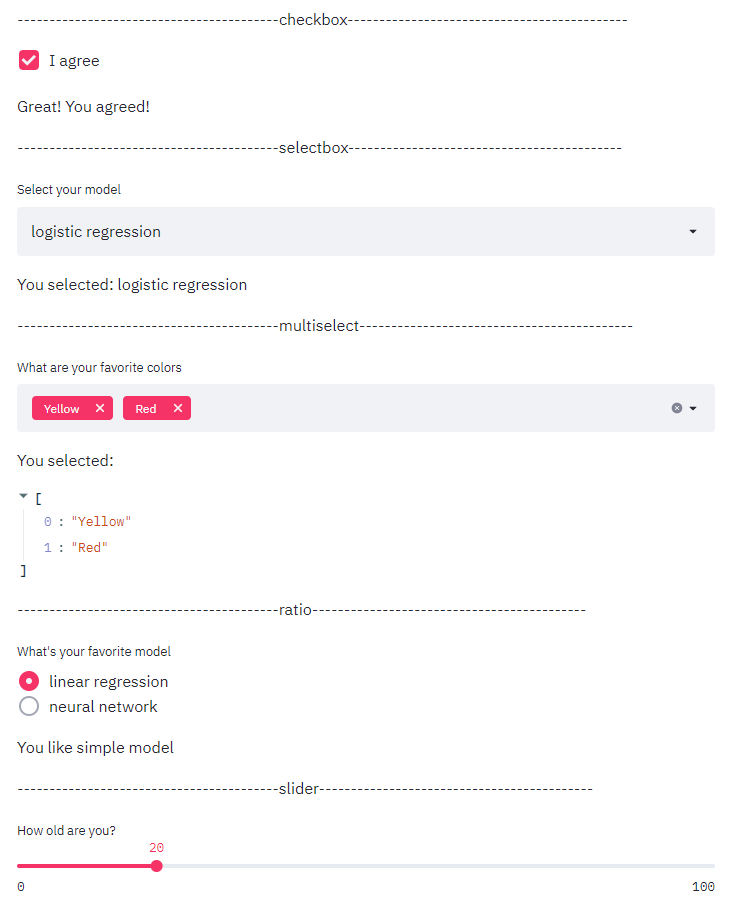The height and width of the screenshot is (904, 754).
Task: Expand the favorite colors multiselect arrow
Action: click(x=693, y=408)
